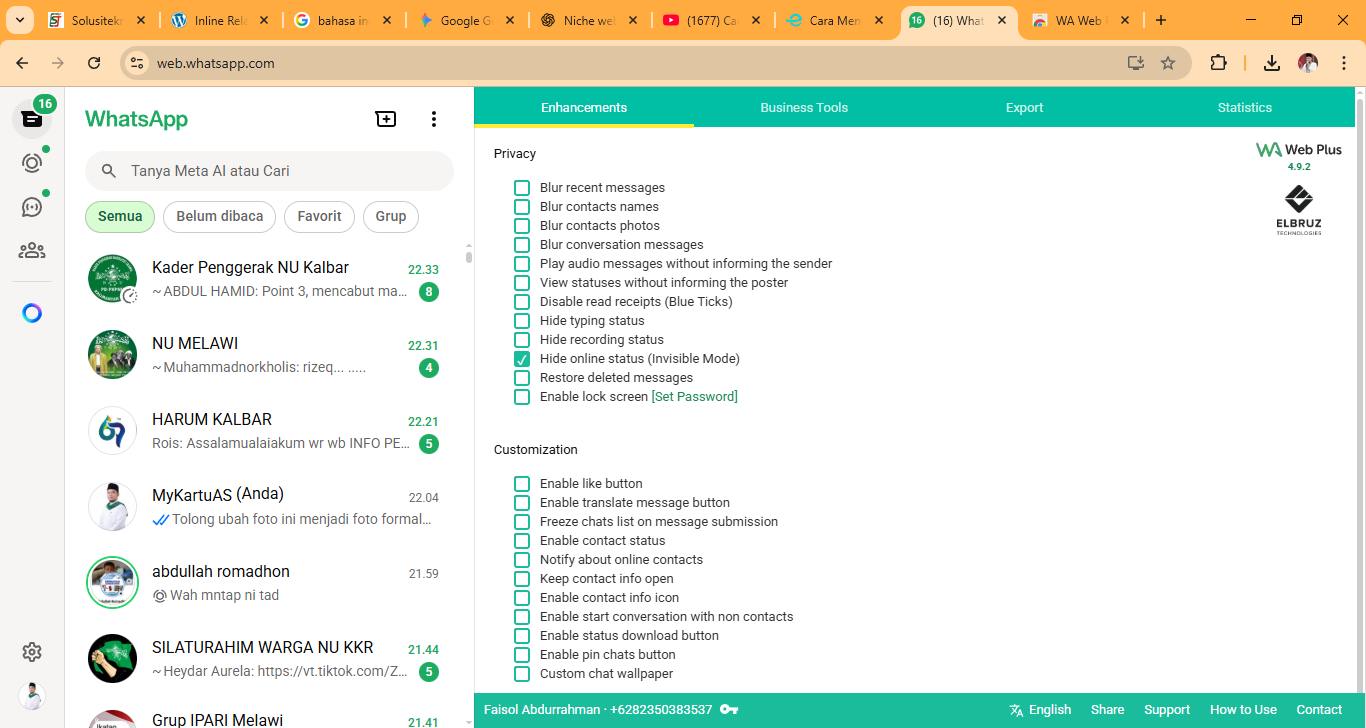This screenshot has height=728, width=1366.
Task: Click the key icon beside the phone number
Action: click(728, 709)
